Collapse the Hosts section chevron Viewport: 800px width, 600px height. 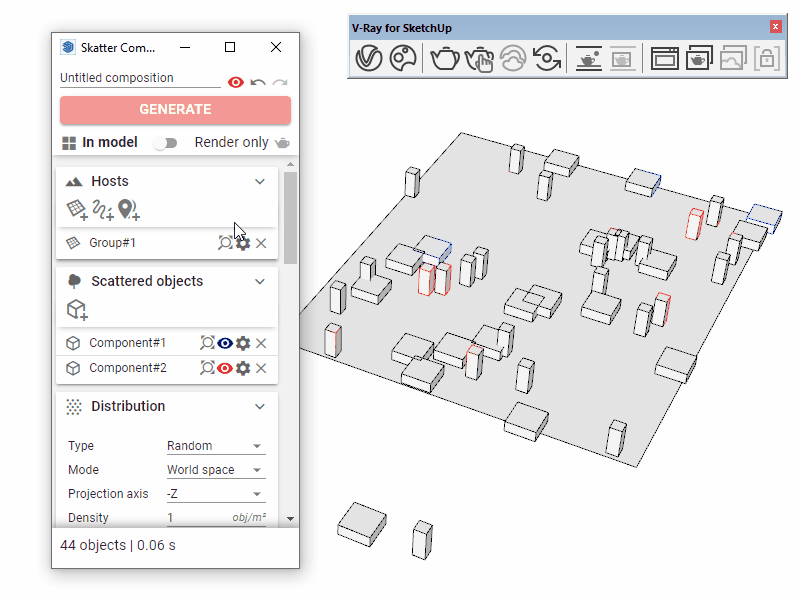point(260,181)
